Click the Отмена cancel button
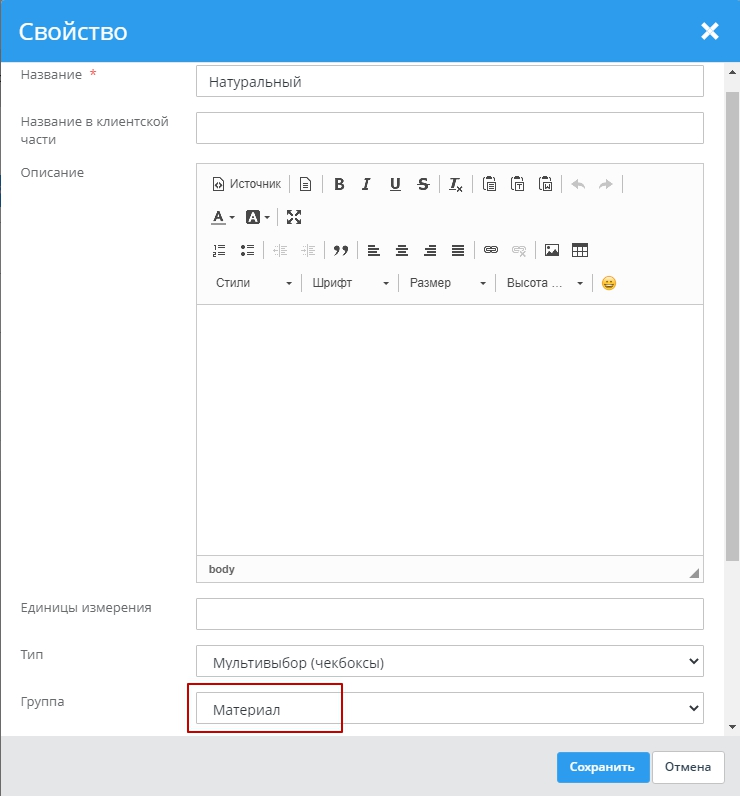Viewport: 740px width, 796px height. pos(687,767)
